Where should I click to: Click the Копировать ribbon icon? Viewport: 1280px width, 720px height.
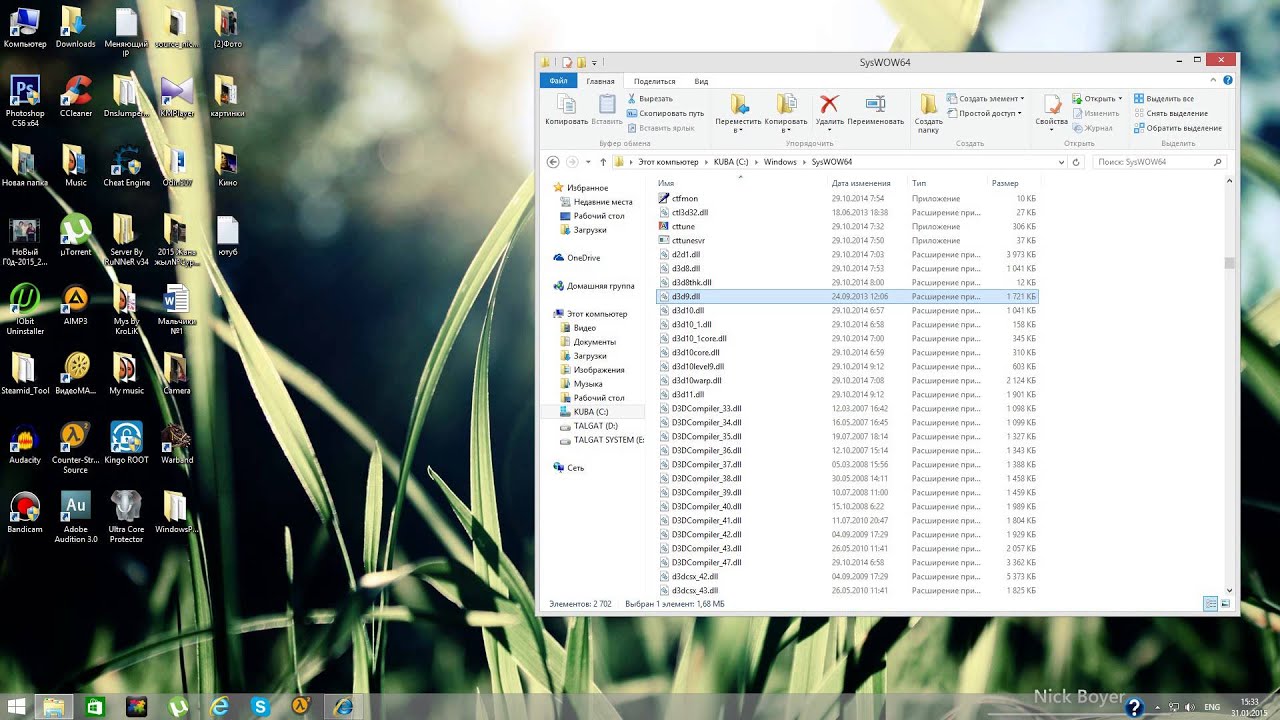566,109
